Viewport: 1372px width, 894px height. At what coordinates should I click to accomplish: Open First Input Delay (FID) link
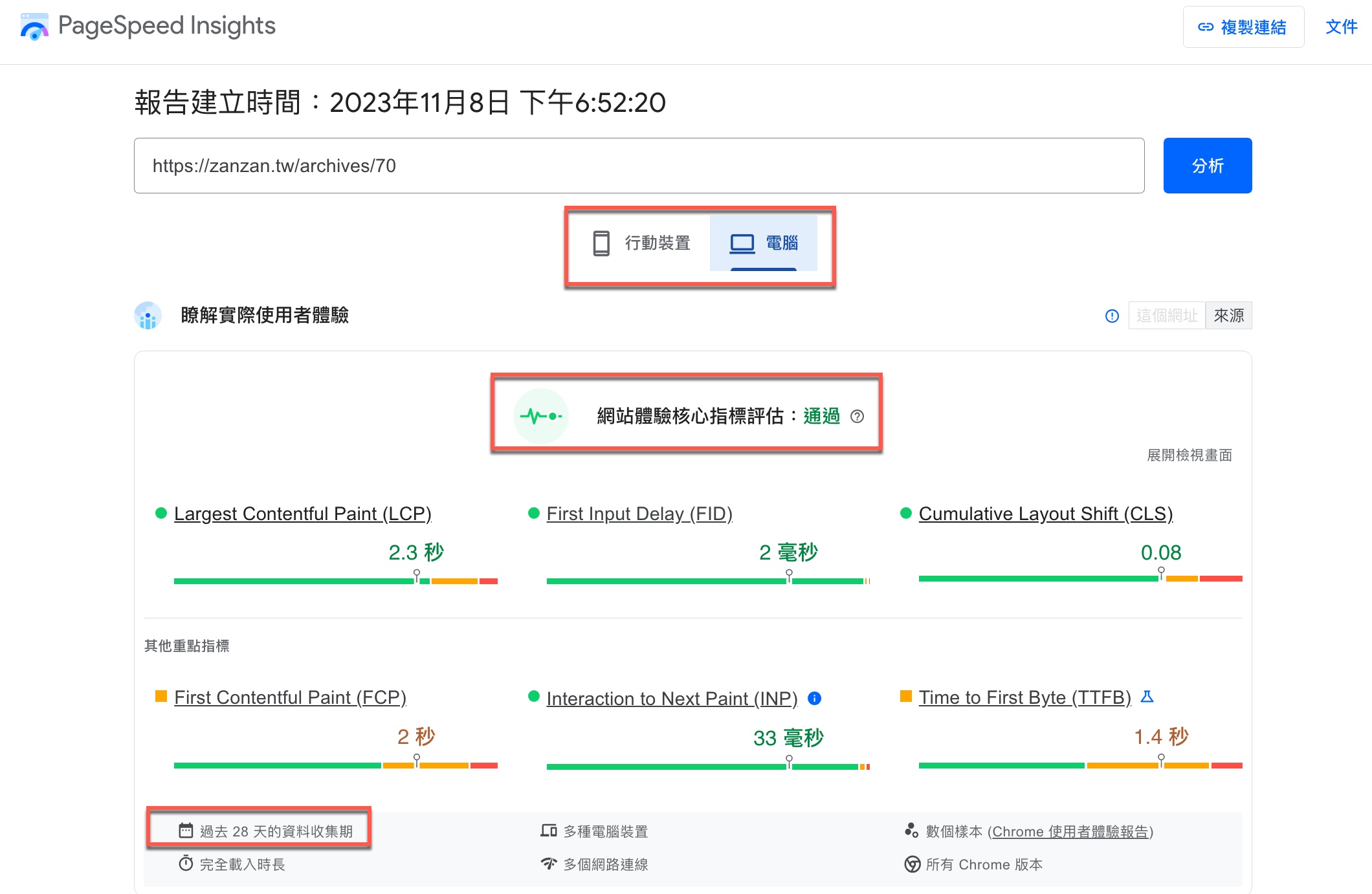click(639, 514)
